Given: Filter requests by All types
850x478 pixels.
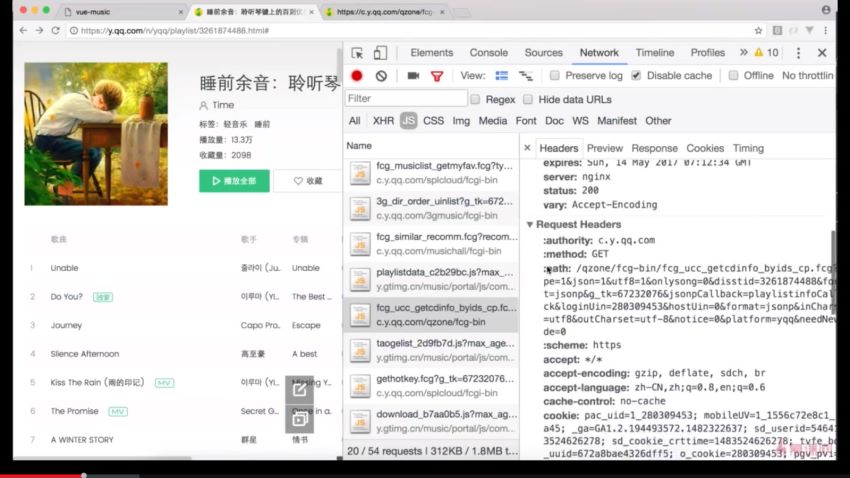Looking at the screenshot, I should coord(355,121).
